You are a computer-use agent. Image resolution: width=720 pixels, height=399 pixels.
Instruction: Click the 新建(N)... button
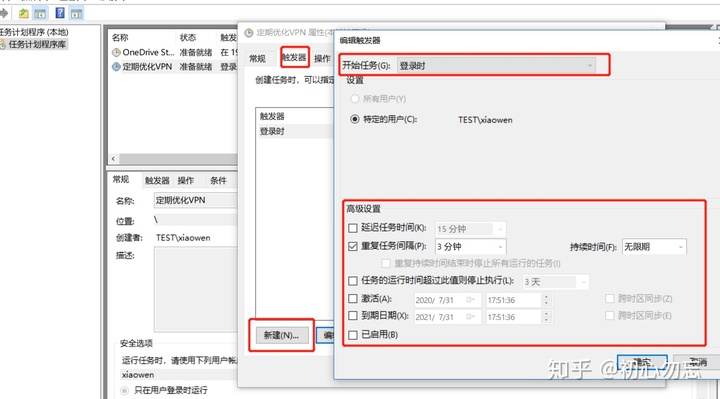[x=281, y=335]
